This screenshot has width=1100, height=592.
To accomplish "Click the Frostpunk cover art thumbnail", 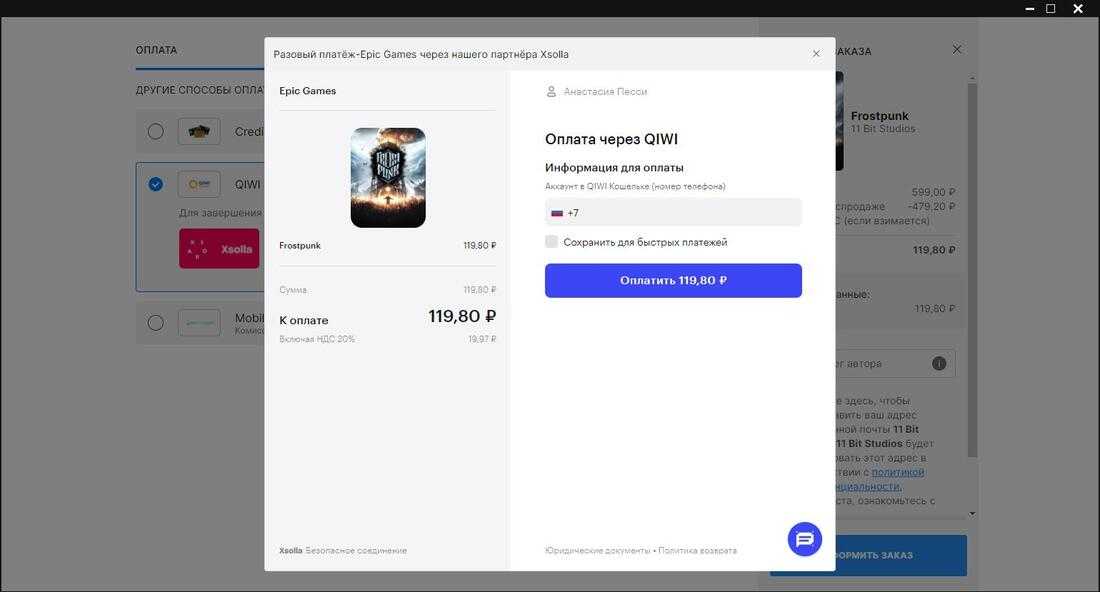I will (x=388, y=178).
